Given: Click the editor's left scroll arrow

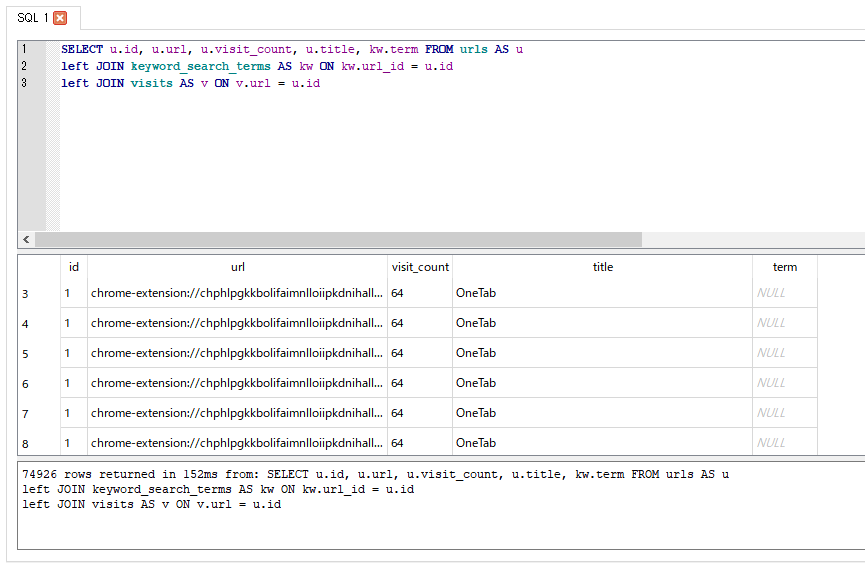Looking at the screenshot, I should [26, 240].
